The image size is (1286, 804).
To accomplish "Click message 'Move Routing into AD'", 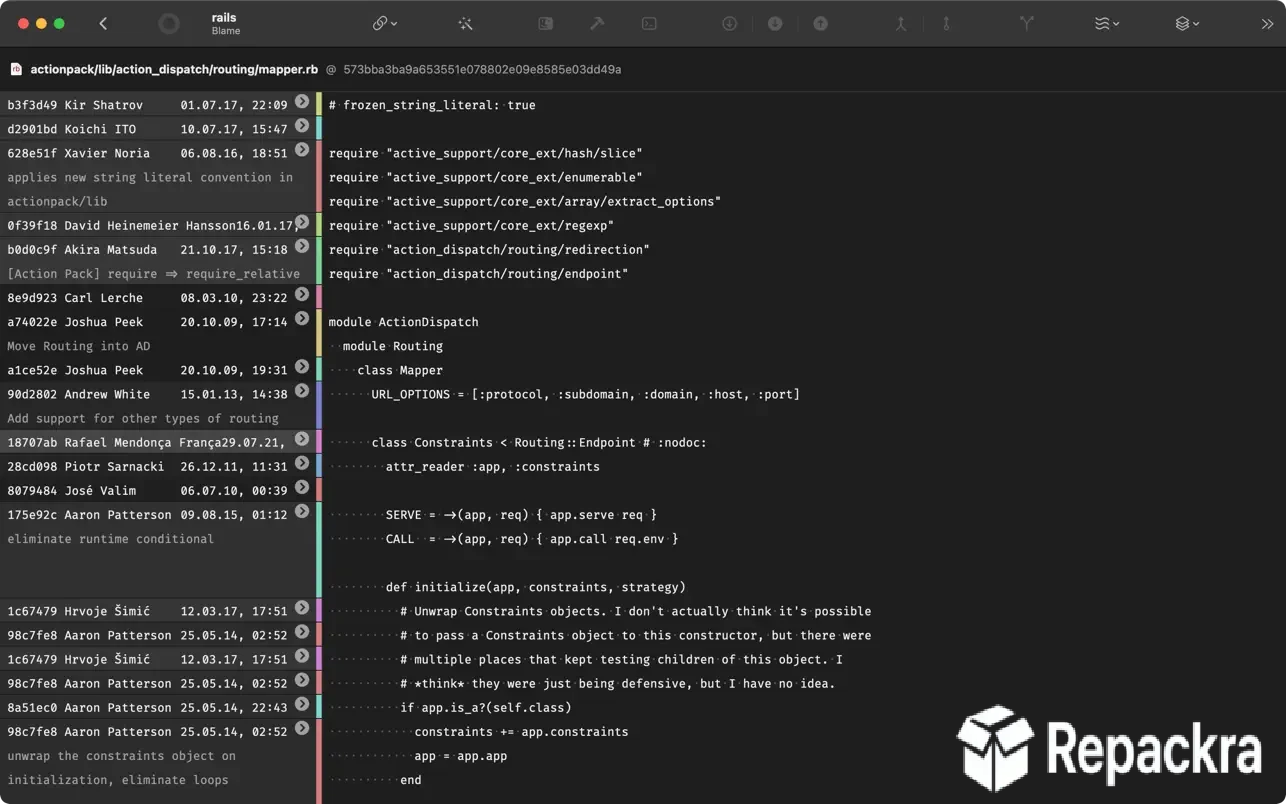I will click(78, 346).
